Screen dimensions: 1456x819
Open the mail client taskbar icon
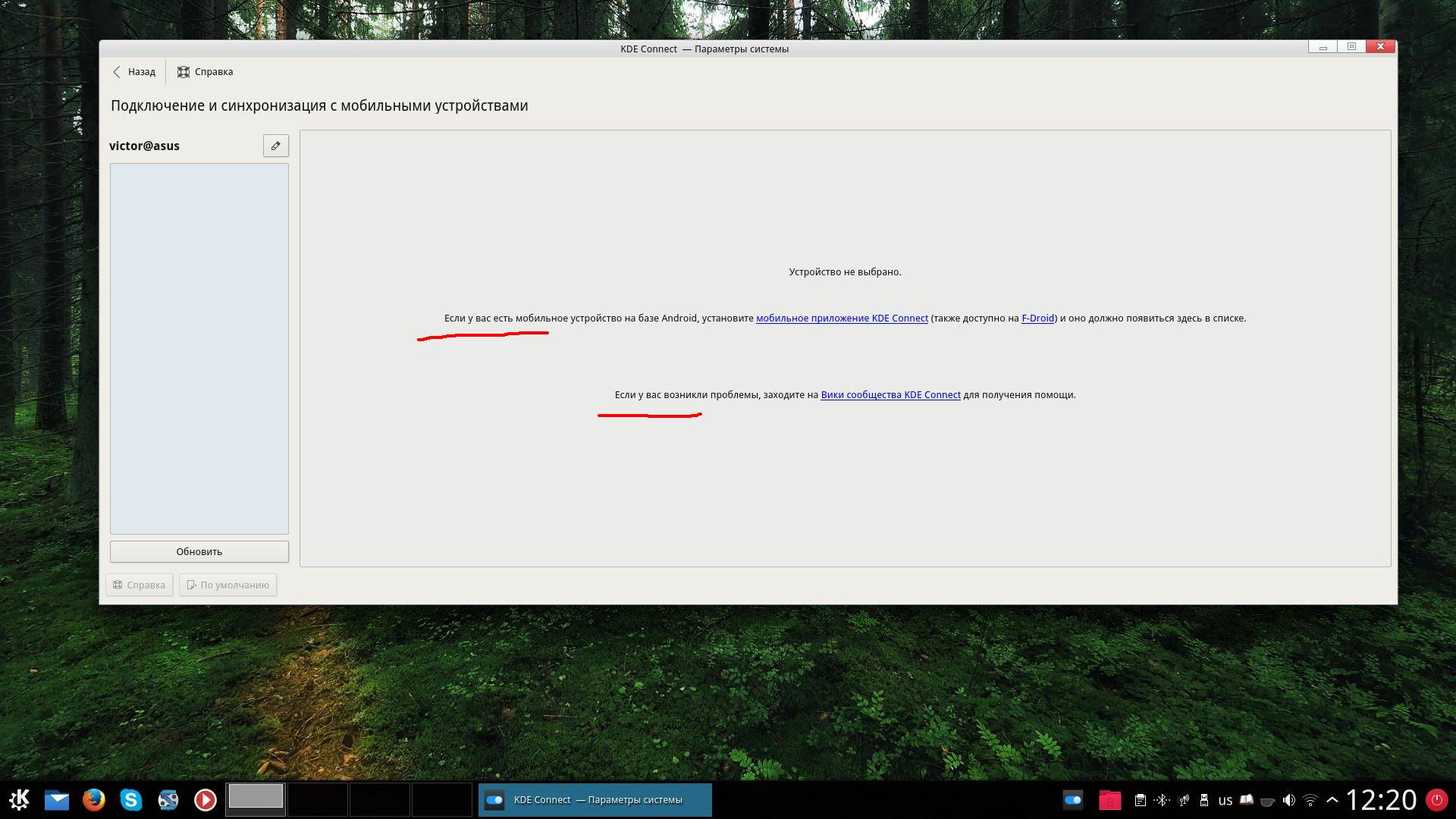click(x=56, y=799)
